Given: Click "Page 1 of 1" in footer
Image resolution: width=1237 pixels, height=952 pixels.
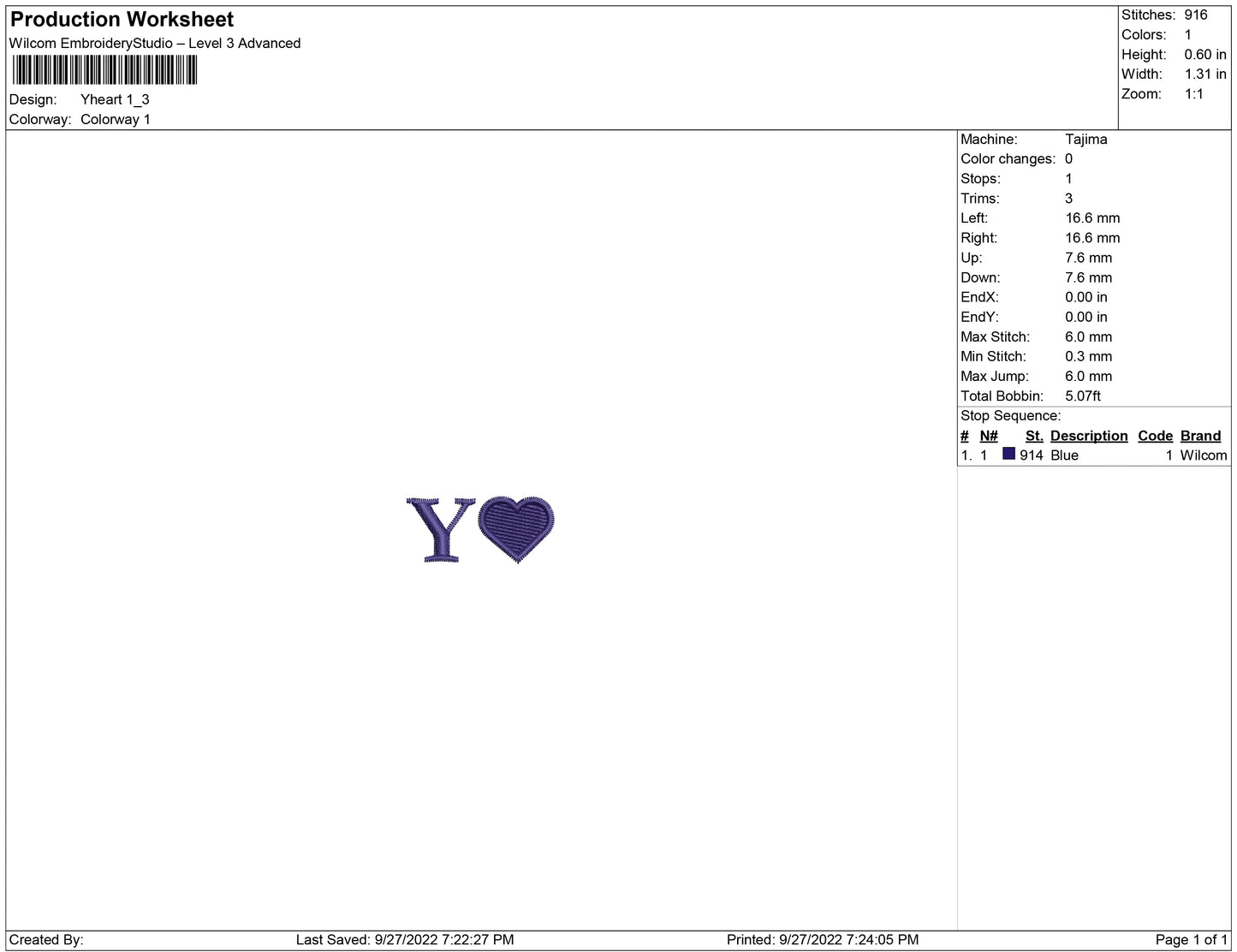Looking at the screenshot, I should (1191, 939).
